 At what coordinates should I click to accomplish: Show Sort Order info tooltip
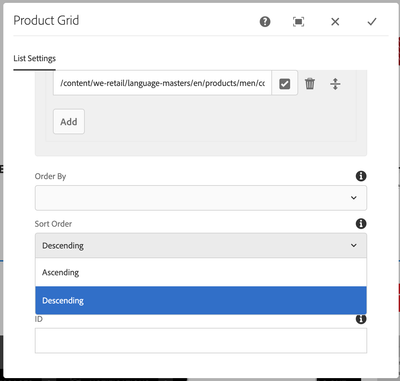coord(361,223)
